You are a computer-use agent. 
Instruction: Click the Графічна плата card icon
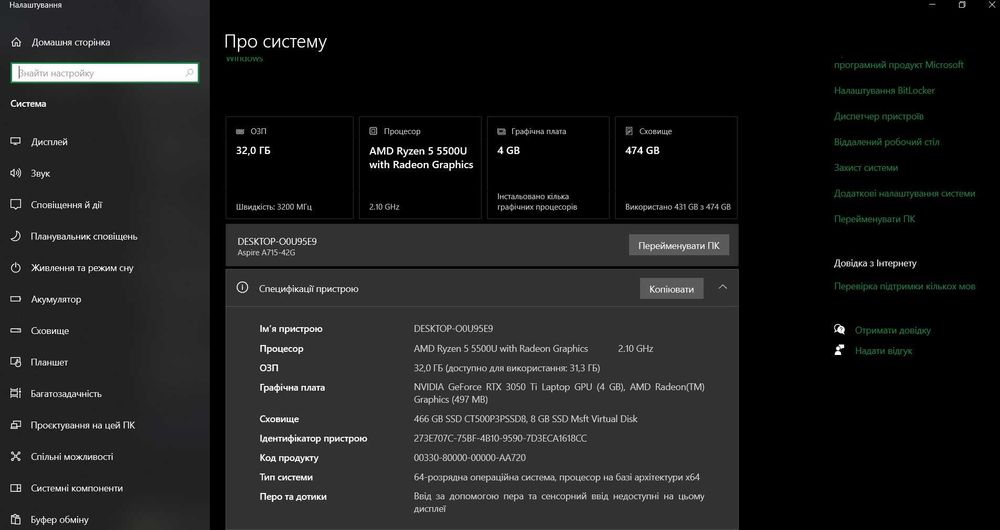click(x=501, y=131)
